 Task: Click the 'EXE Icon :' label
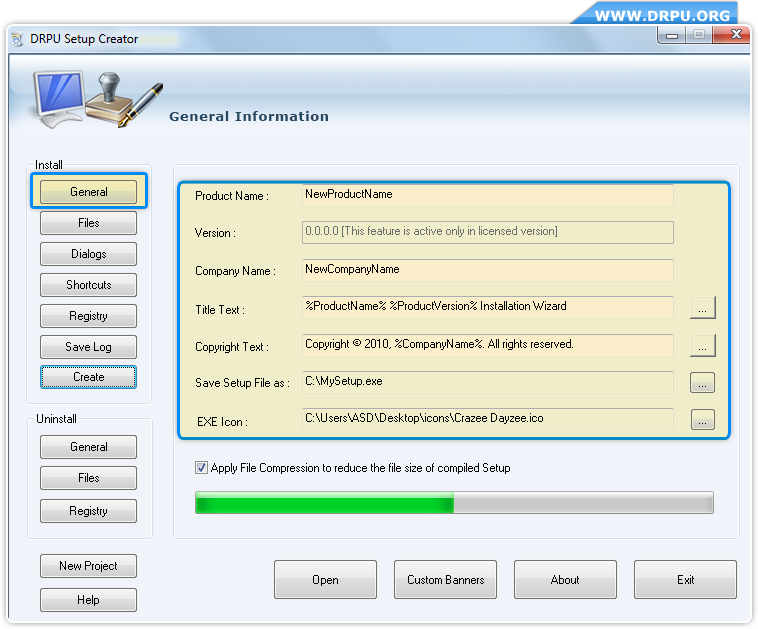point(222,422)
